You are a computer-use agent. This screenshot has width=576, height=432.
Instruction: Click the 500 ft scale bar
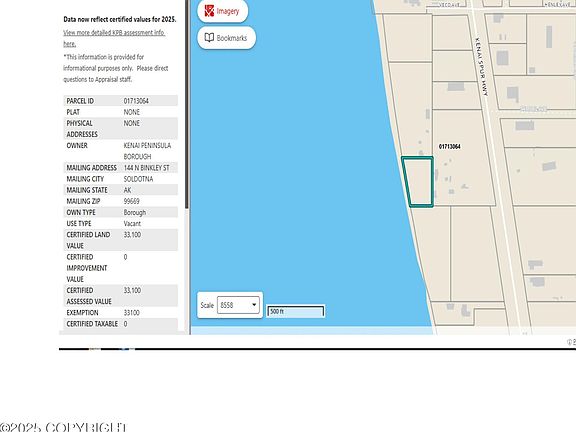click(x=295, y=311)
